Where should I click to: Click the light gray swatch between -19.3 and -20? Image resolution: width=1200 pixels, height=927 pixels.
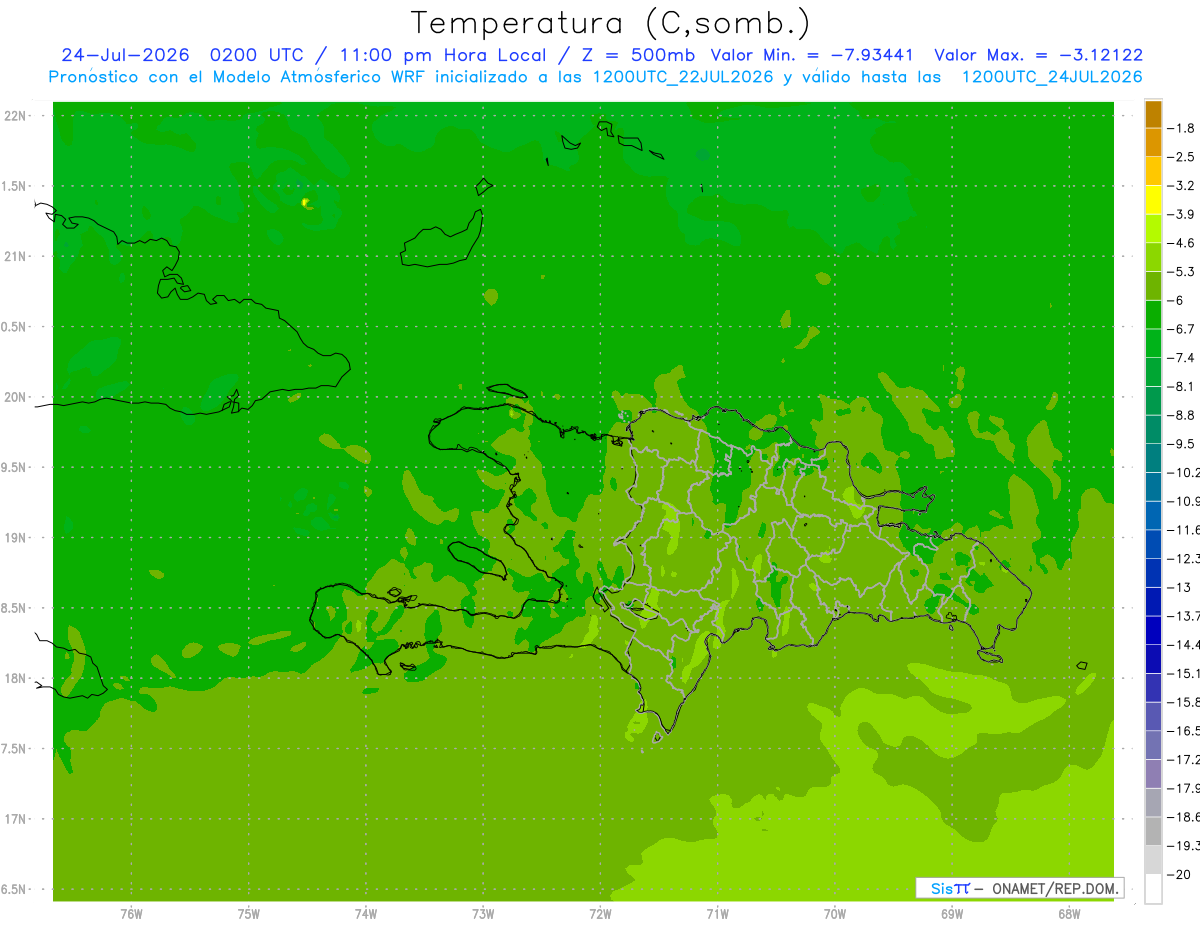pyautogui.click(x=1153, y=860)
